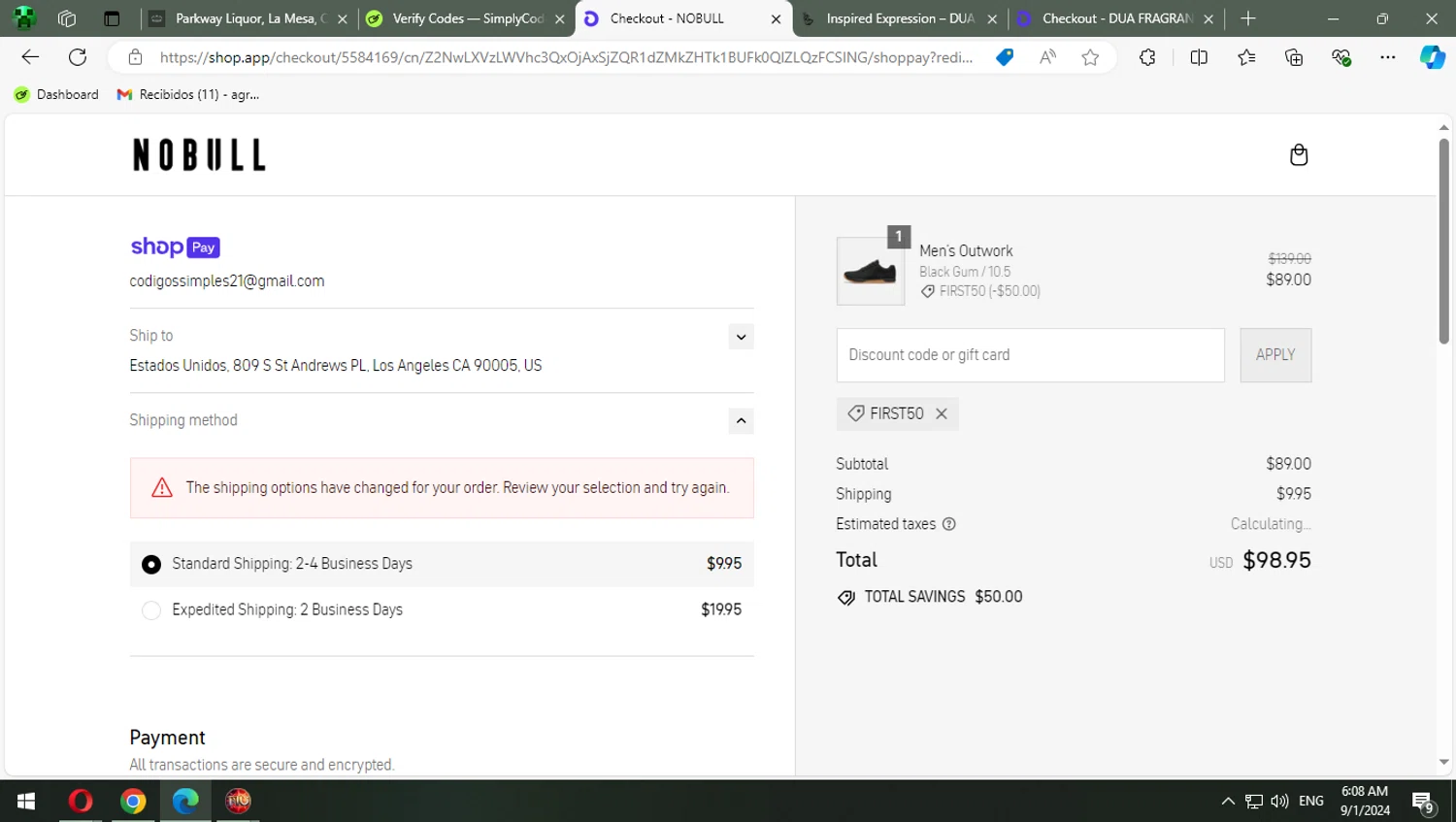Click the Men's Outwork shoe thumbnail
The image size is (1456, 822).
[x=870, y=272]
